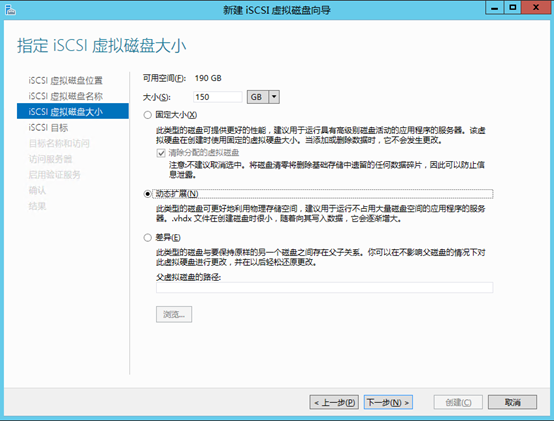The image size is (554, 421).
Task: Click the 父虚拟磁盘的路径 text field
Action: 324,287
